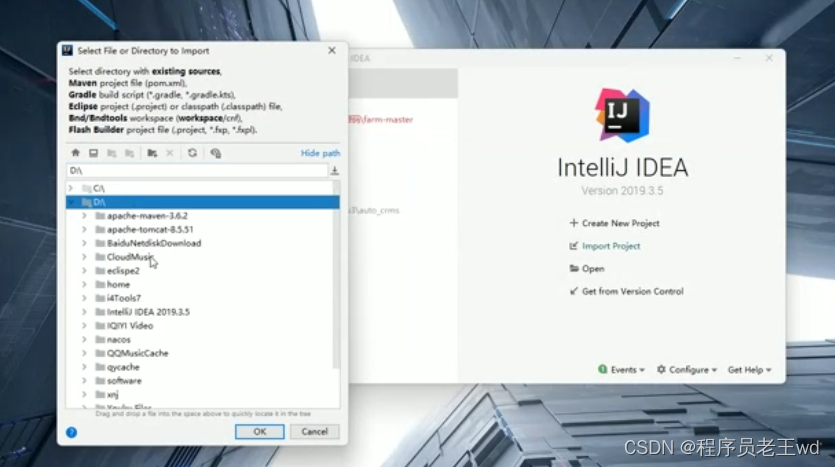Viewport: 835px width, 467px height.
Task: Click Get from Version Control
Action: click(x=626, y=291)
